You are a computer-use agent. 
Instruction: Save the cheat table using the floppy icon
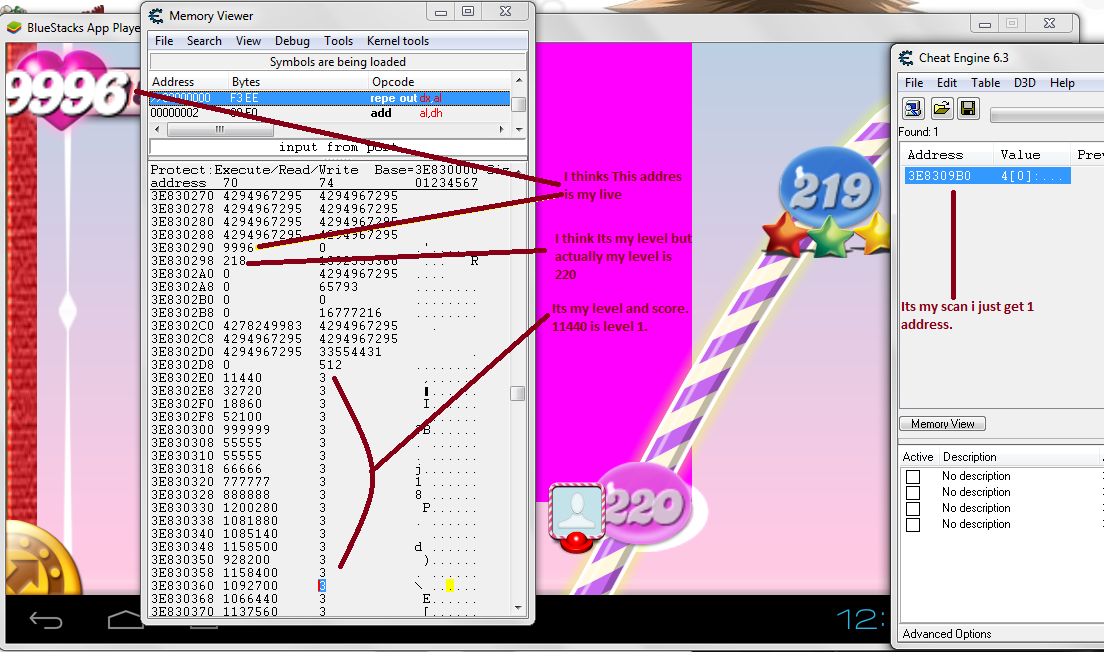(x=967, y=108)
